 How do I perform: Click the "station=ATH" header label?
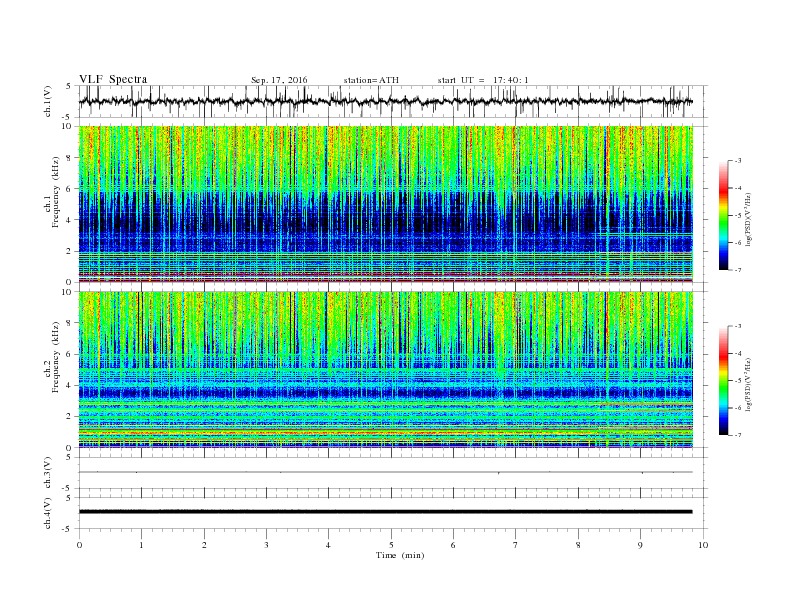(x=371, y=80)
